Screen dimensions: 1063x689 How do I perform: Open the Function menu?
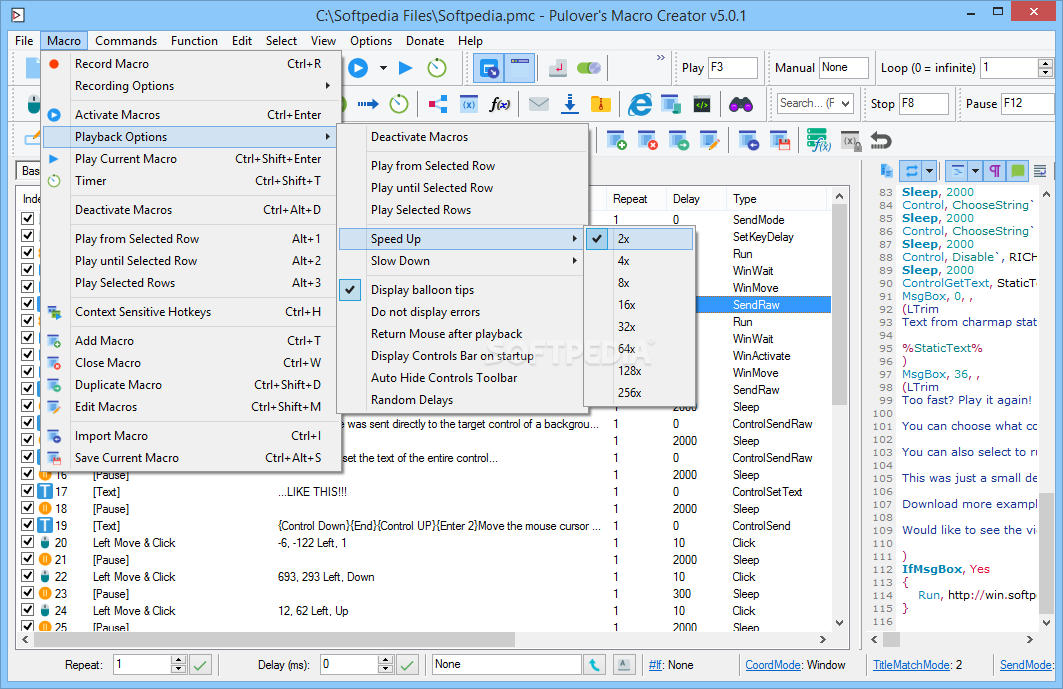click(x=194, y=41)
